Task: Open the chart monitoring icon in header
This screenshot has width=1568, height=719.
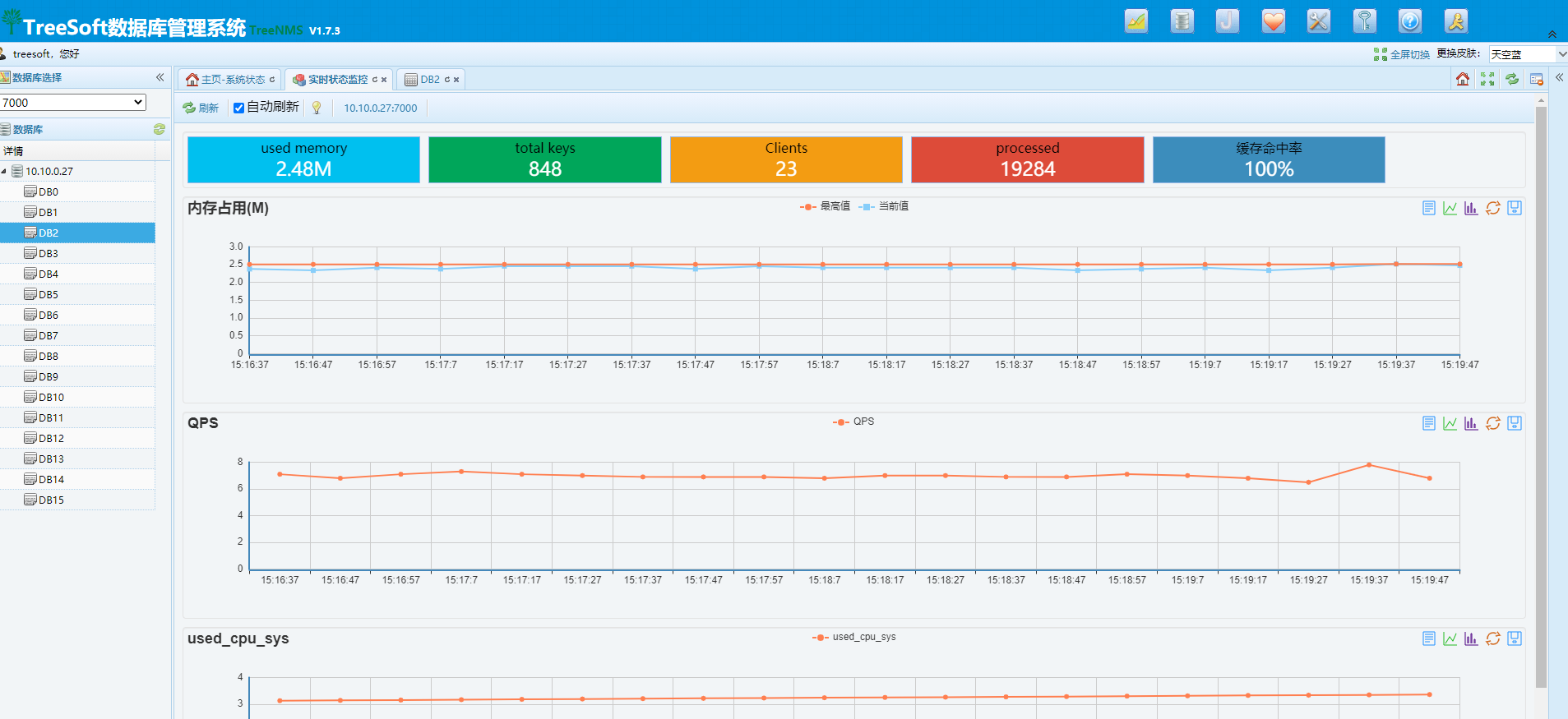Action: 1136,21
